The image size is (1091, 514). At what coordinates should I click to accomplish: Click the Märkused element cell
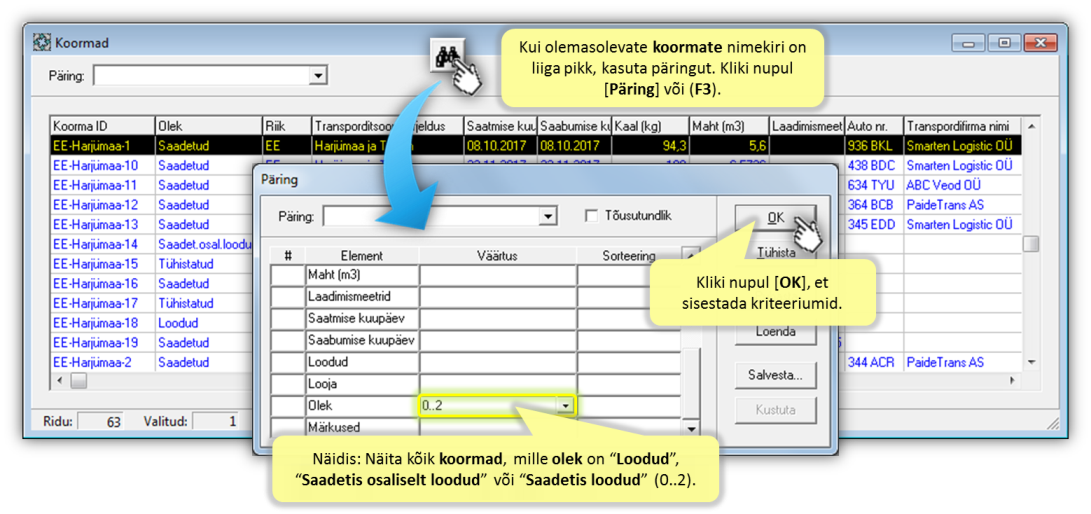[x=362, y=426]
